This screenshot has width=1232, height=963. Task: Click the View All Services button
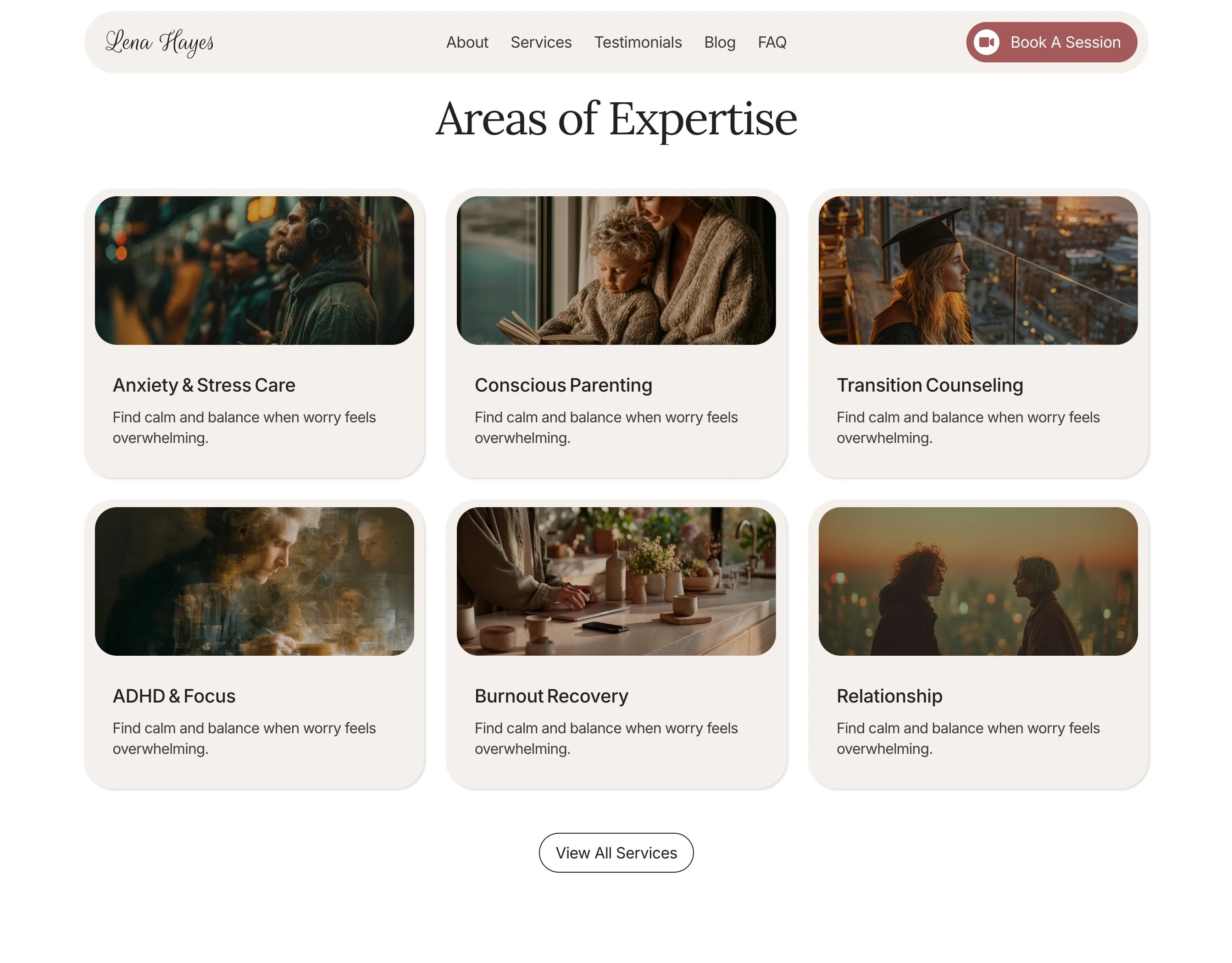616,852
